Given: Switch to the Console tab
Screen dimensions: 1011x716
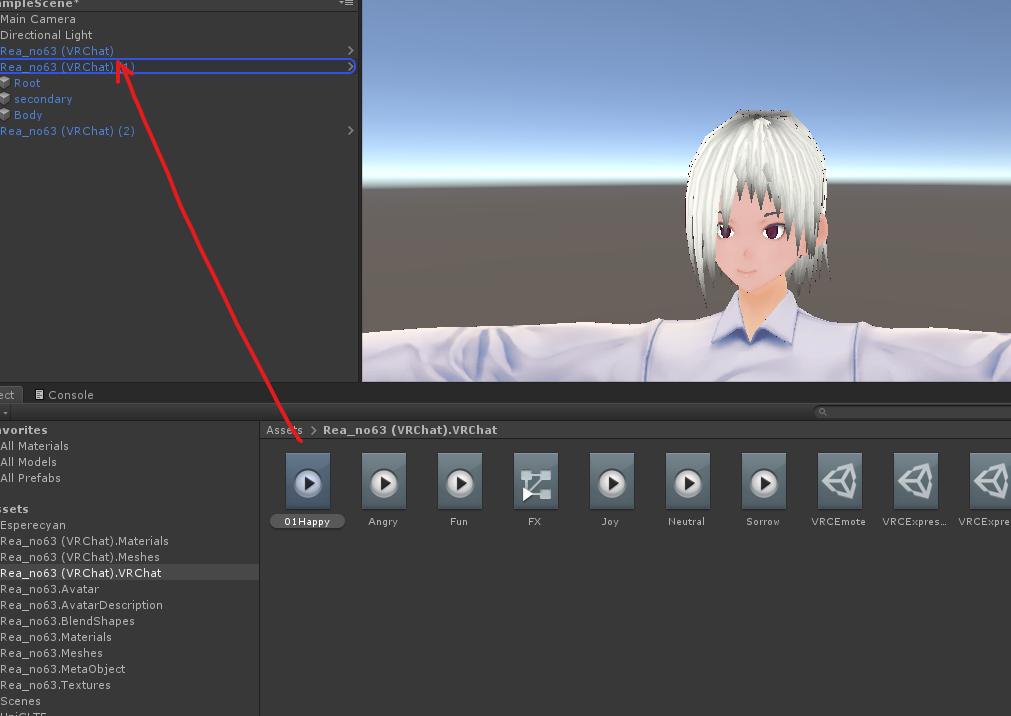Looking at the screenshot, I should tap(64, 395).
